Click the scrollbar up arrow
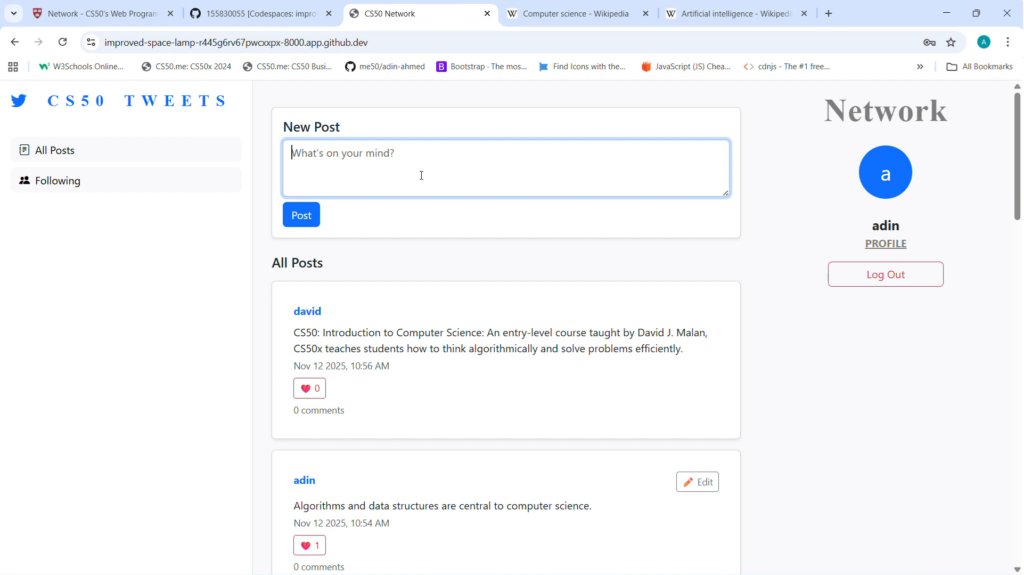1024x575 pixels. coord(1017,86)
